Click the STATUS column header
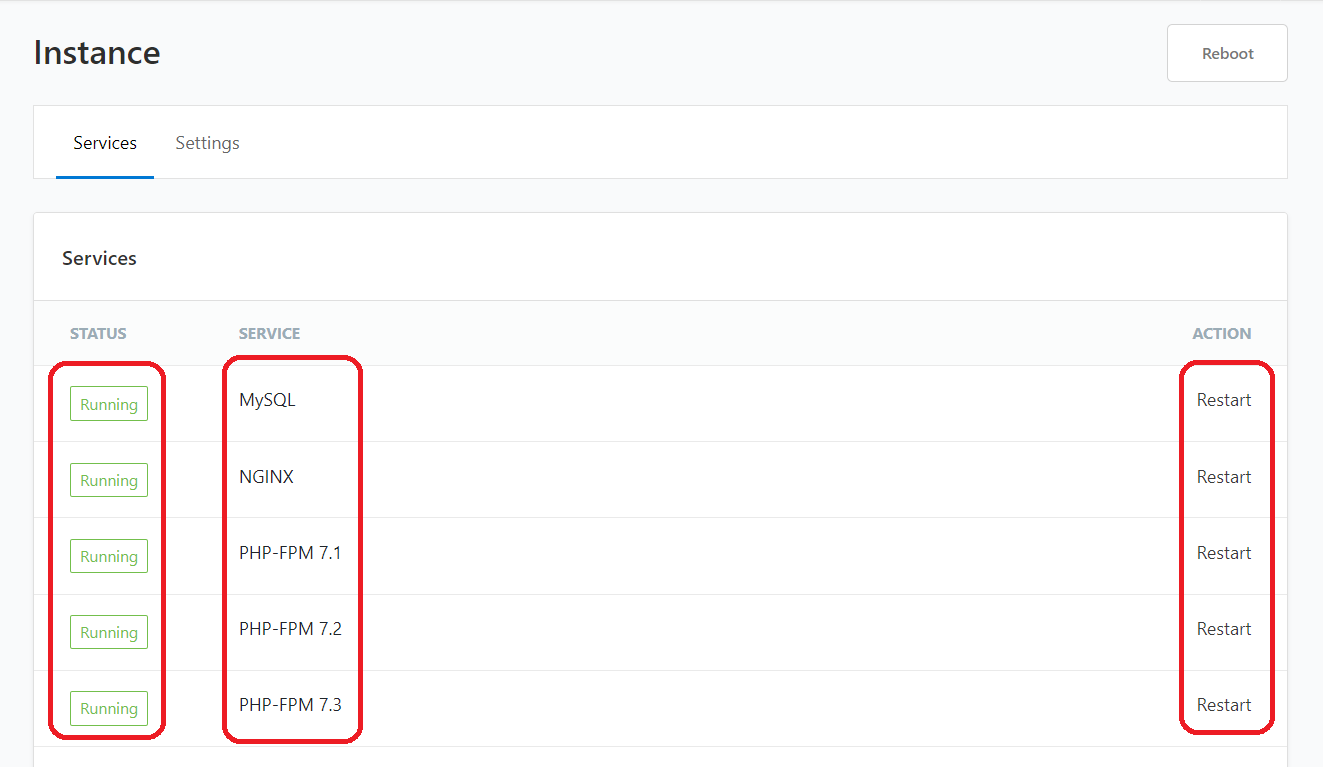The height and width of the screenshot is (767, 1323). point(98,334)
